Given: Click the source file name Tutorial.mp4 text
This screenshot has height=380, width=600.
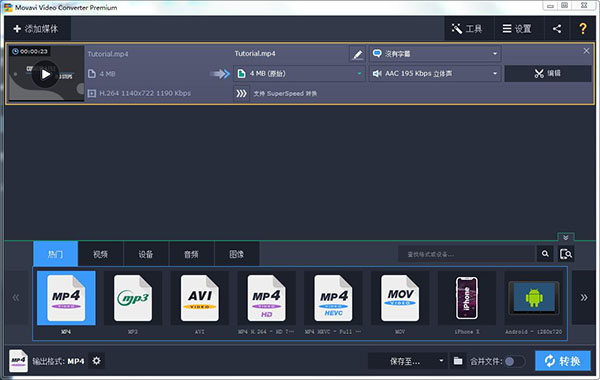Looking at the screenshot, I should pos(108,54).
